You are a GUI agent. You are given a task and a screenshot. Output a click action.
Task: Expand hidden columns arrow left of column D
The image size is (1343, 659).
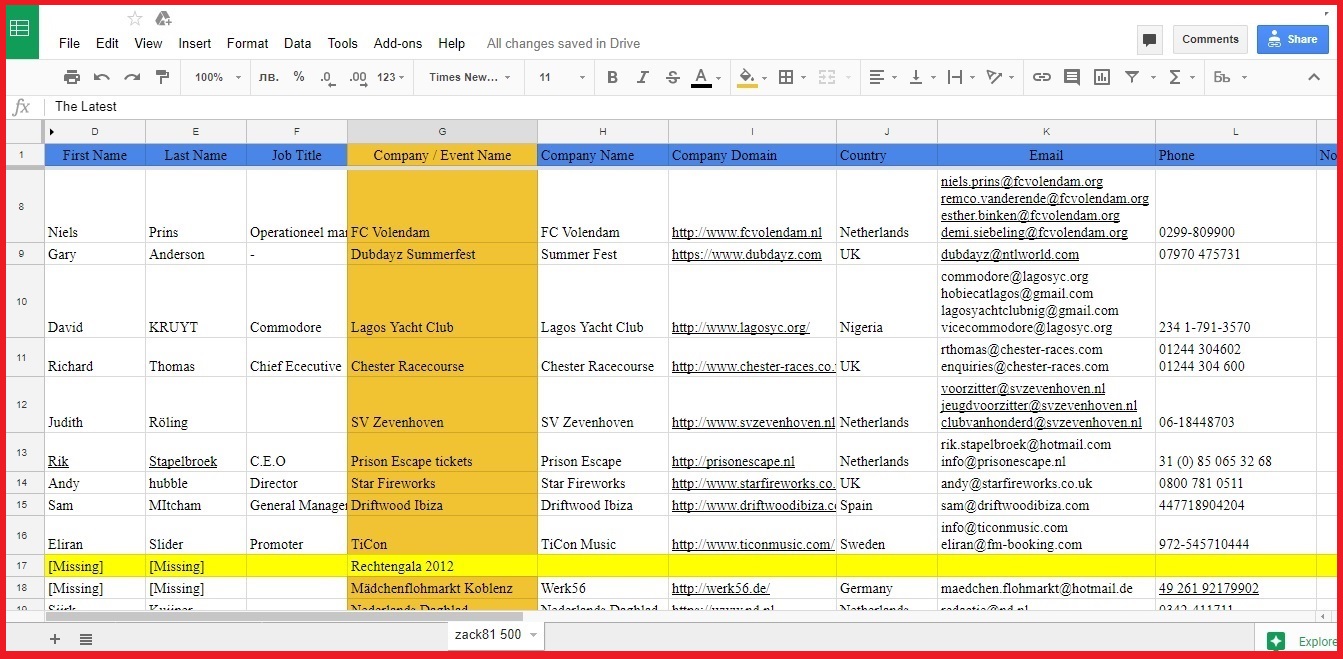[51, 132]
